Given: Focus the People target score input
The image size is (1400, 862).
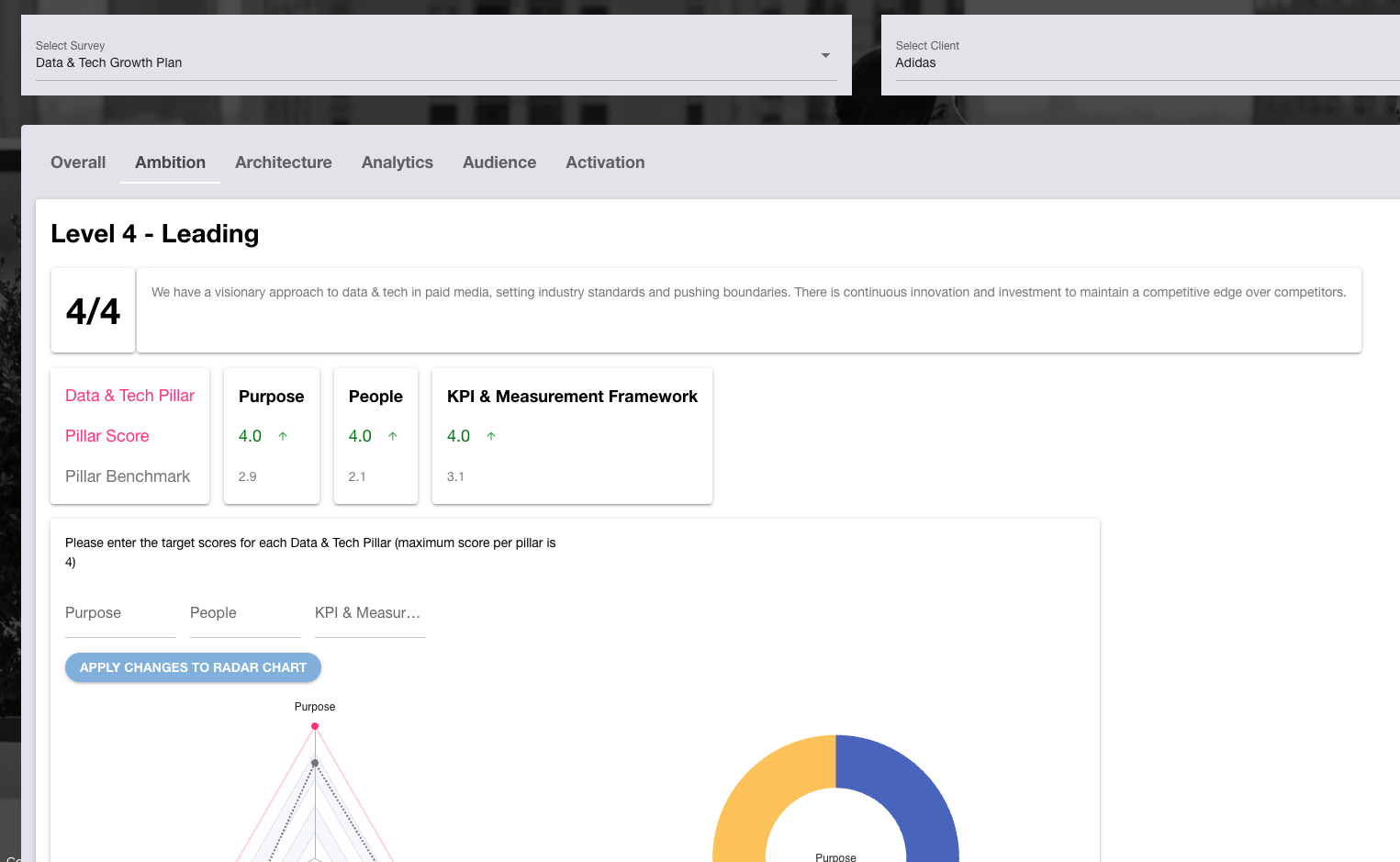Looking at the screenshot, I should (245, 614).
